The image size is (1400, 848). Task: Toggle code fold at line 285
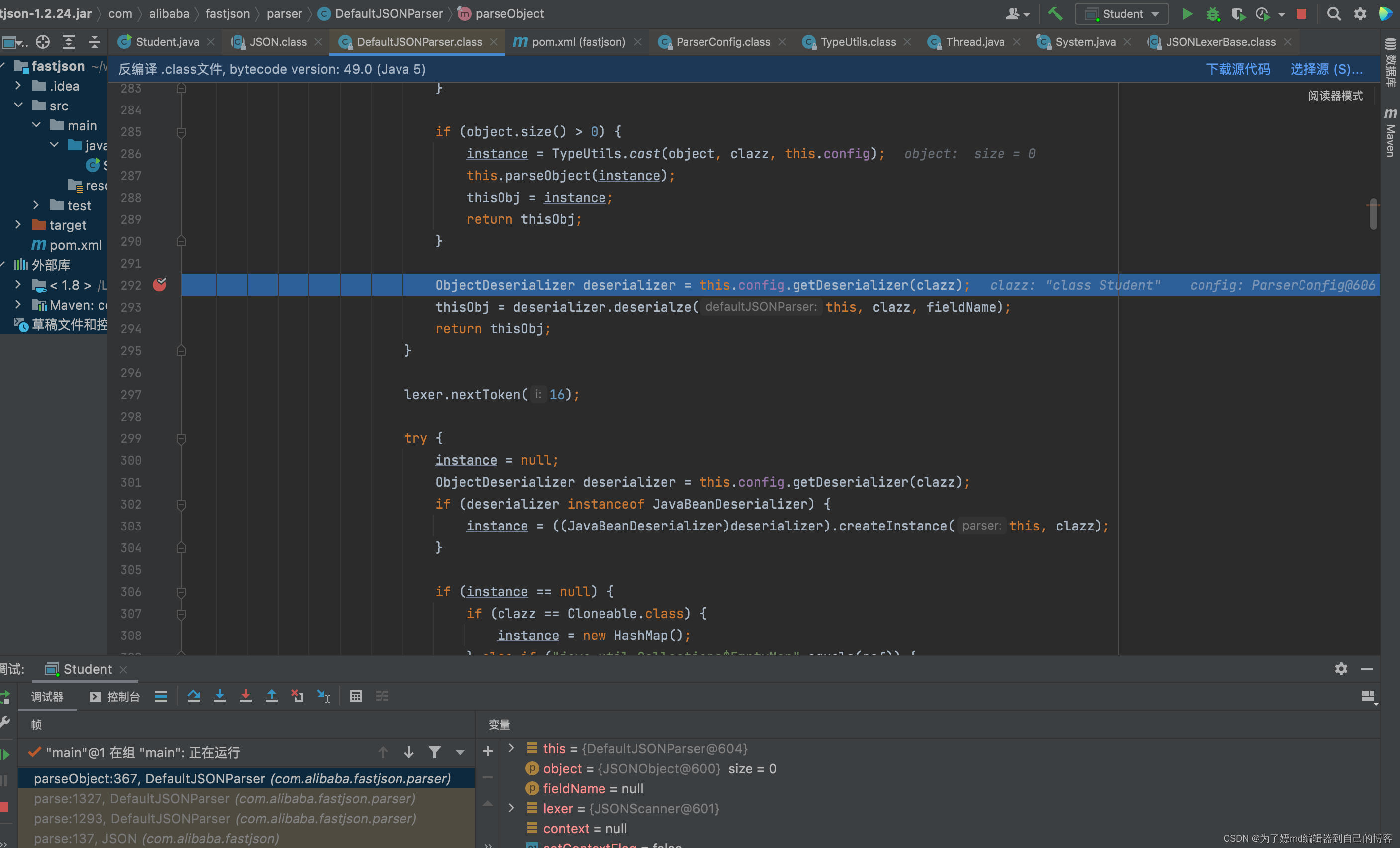pyautogui.click(x=181, y=132)
